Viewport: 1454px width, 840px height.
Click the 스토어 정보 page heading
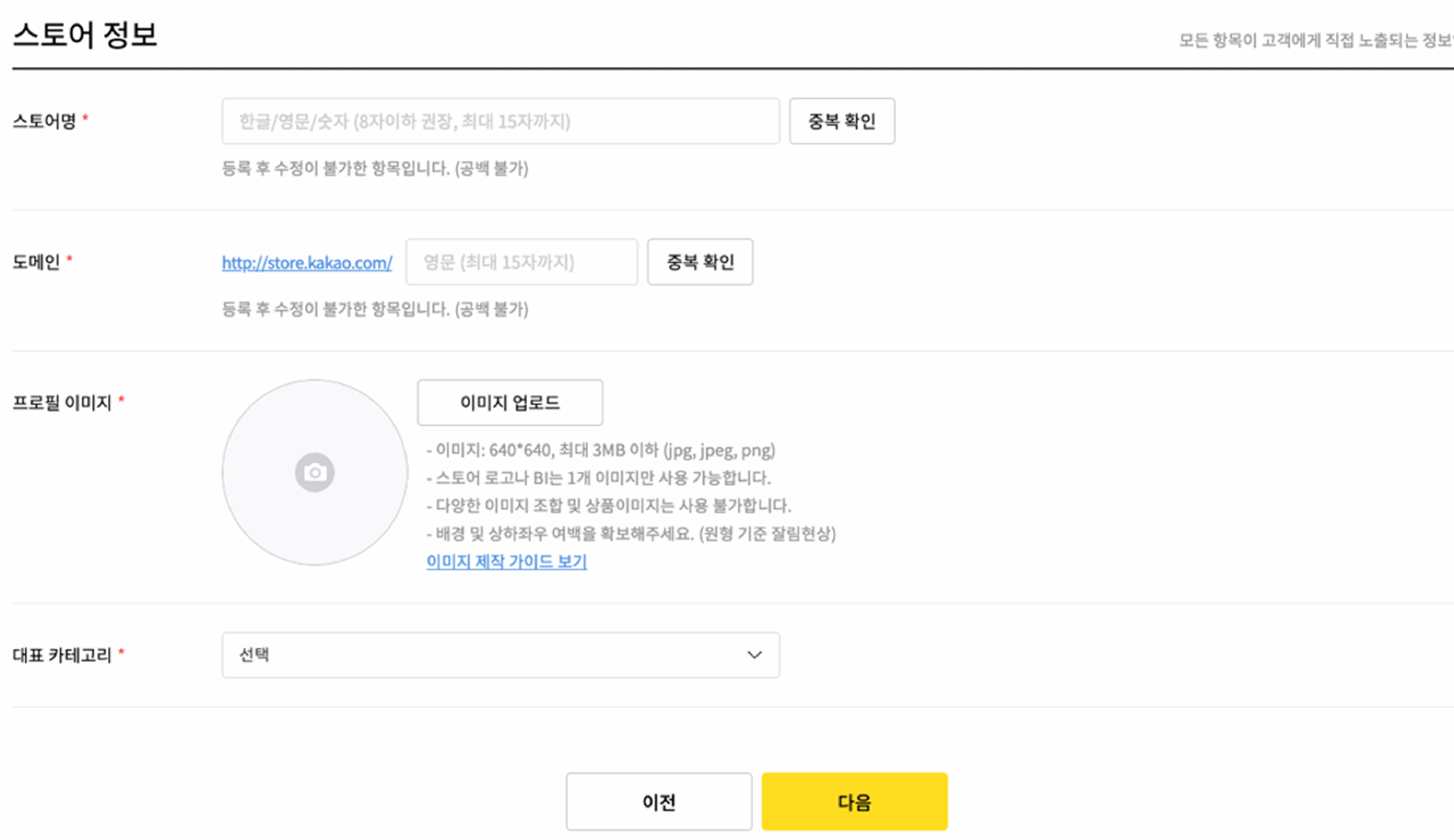[x=85, y=34]
